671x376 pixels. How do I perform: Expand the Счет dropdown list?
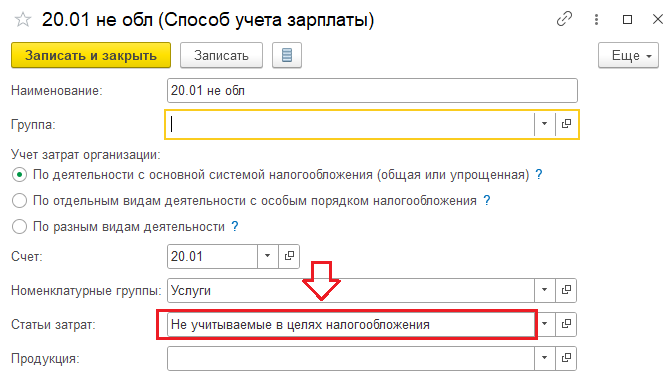pyautogui.click(x=267, y=256)
